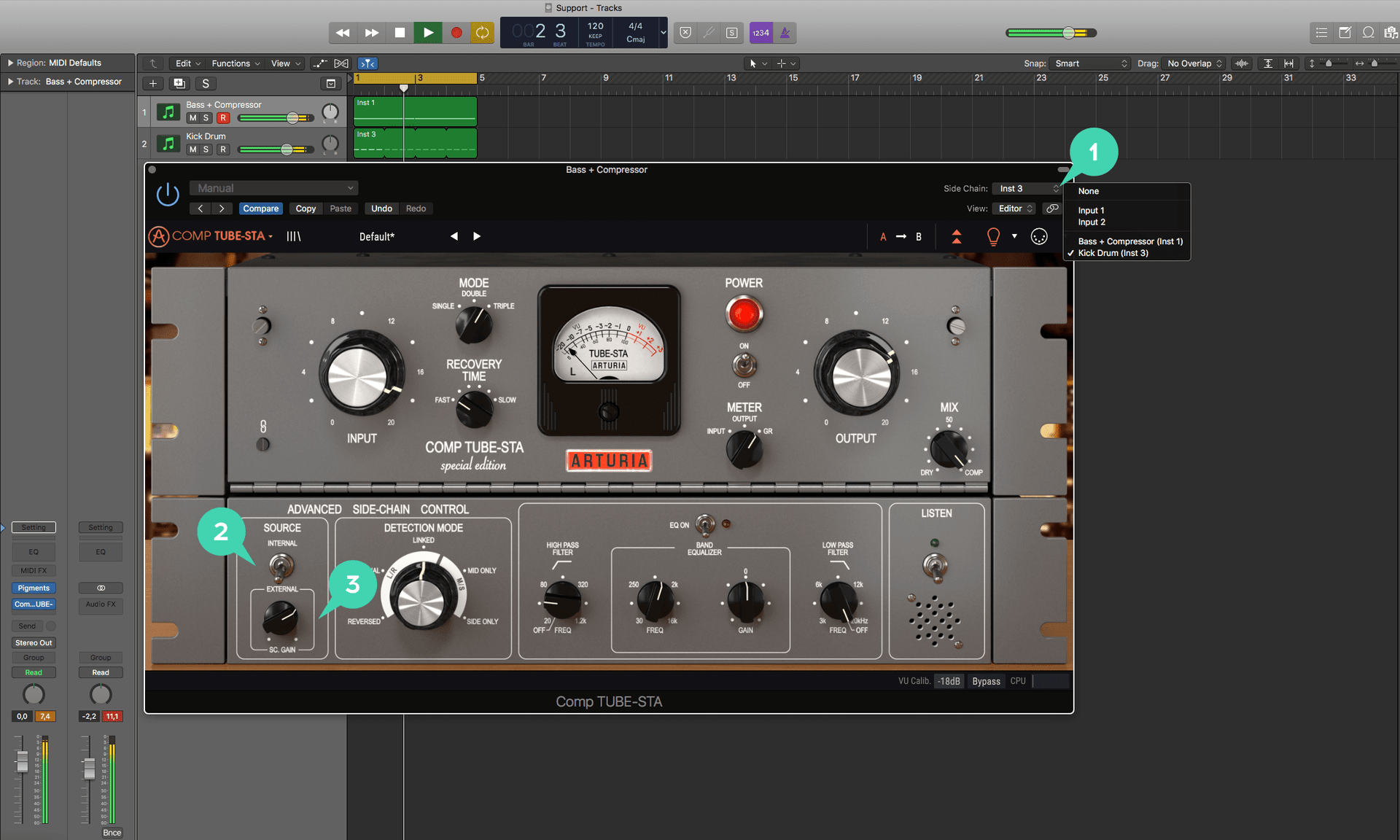Click the Copy button in plug-in header
The image size is (1400, 840).
[306, 209]
